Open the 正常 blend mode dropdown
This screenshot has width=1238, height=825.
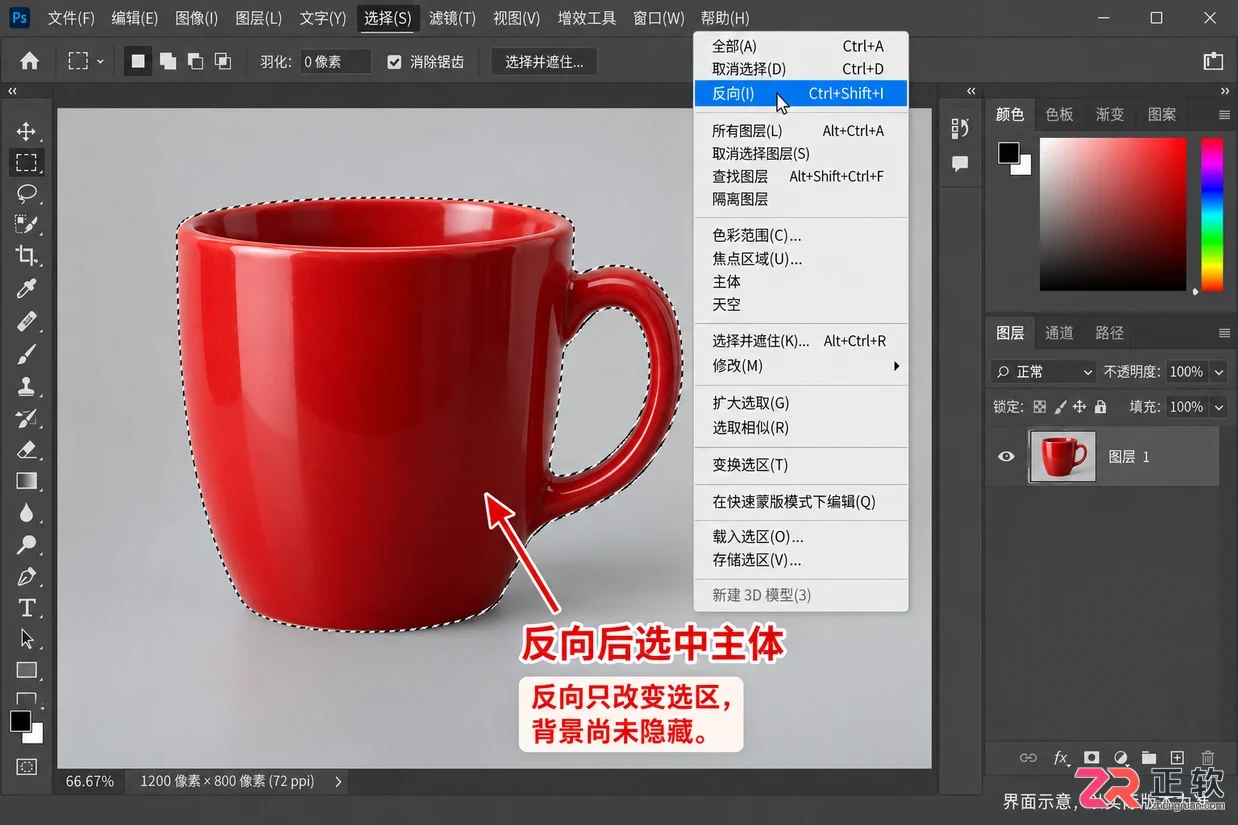1043,371
